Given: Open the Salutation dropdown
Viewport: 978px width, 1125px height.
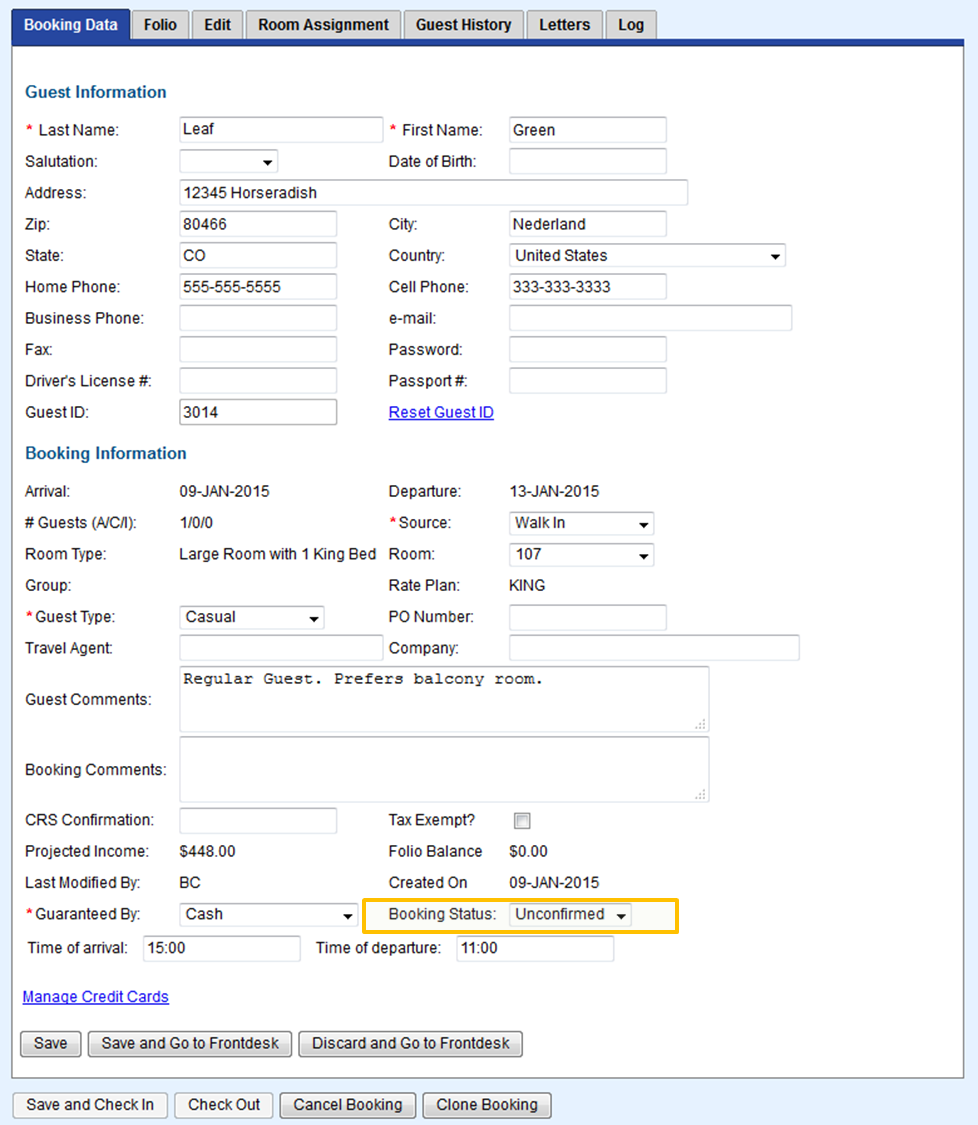Looking at the screenshot, I should click(229, 162).
